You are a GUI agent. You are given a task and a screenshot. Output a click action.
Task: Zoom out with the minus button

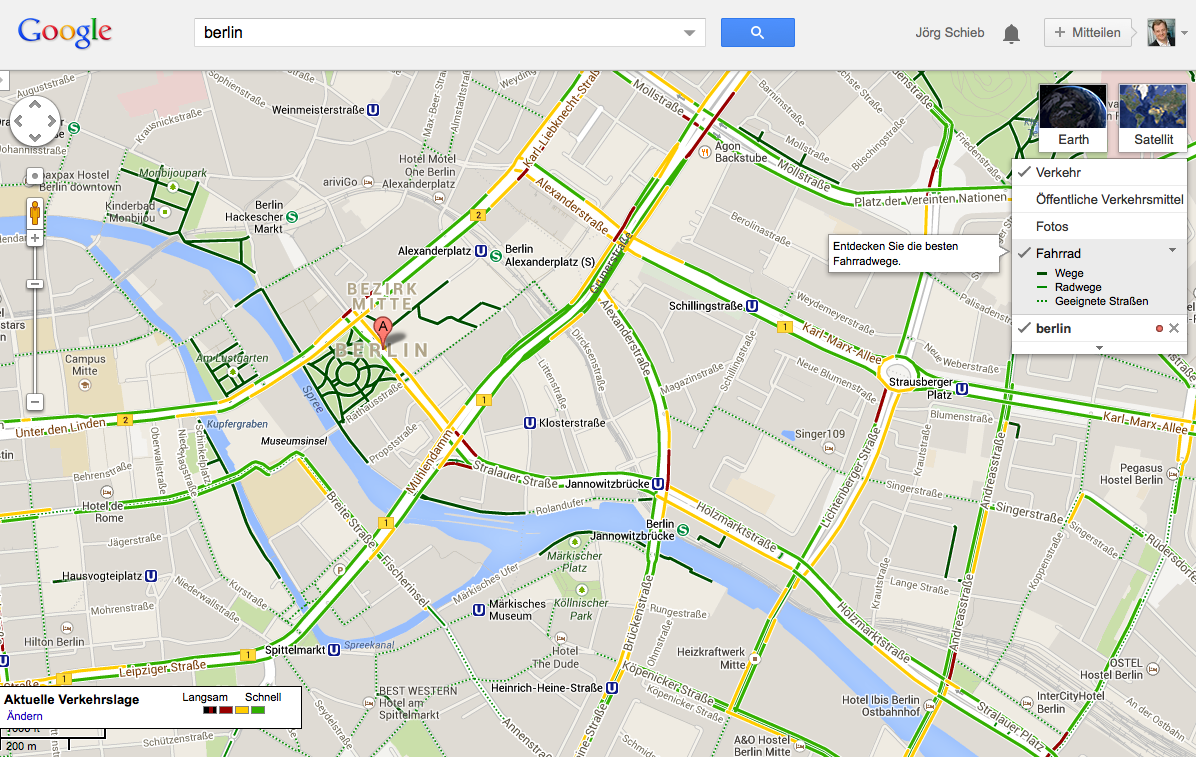34,401
